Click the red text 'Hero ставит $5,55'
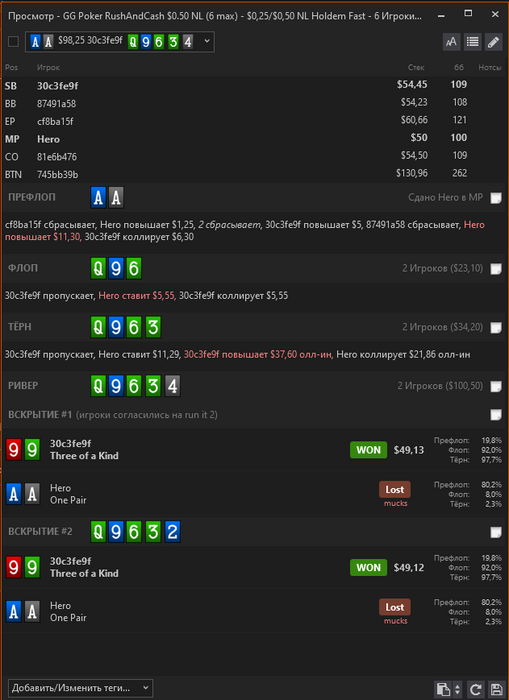 point(137,296)
